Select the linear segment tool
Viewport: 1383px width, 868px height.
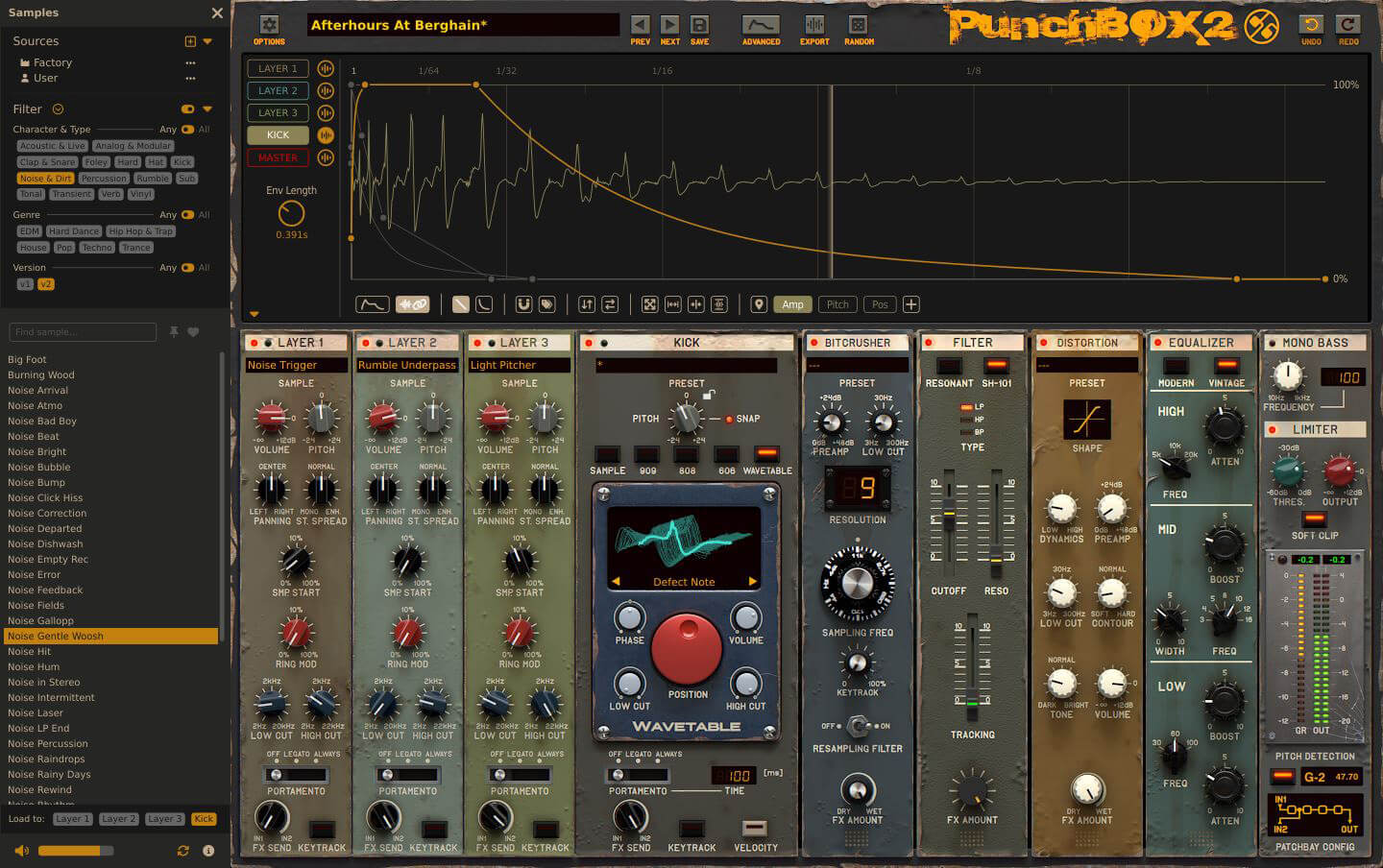[x=461, y=304]
